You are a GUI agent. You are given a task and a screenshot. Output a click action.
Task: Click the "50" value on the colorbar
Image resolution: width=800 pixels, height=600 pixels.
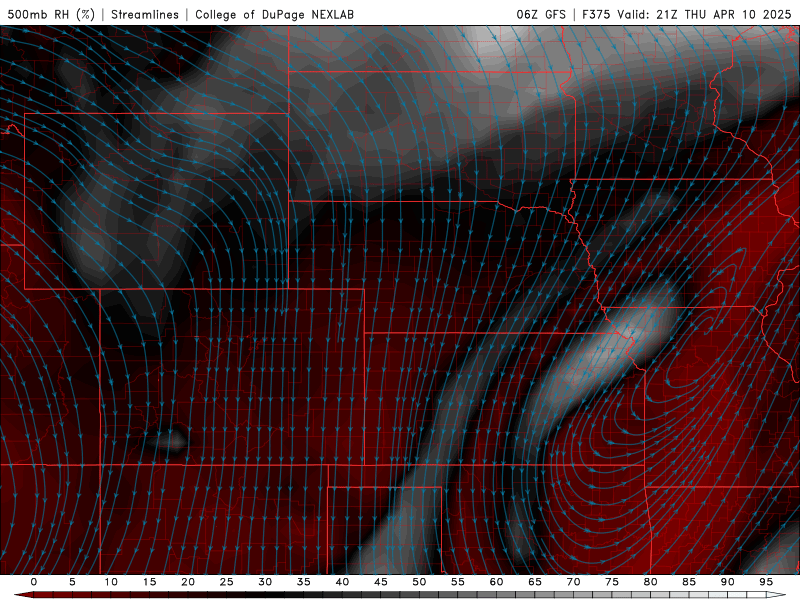tap(419, 582)
